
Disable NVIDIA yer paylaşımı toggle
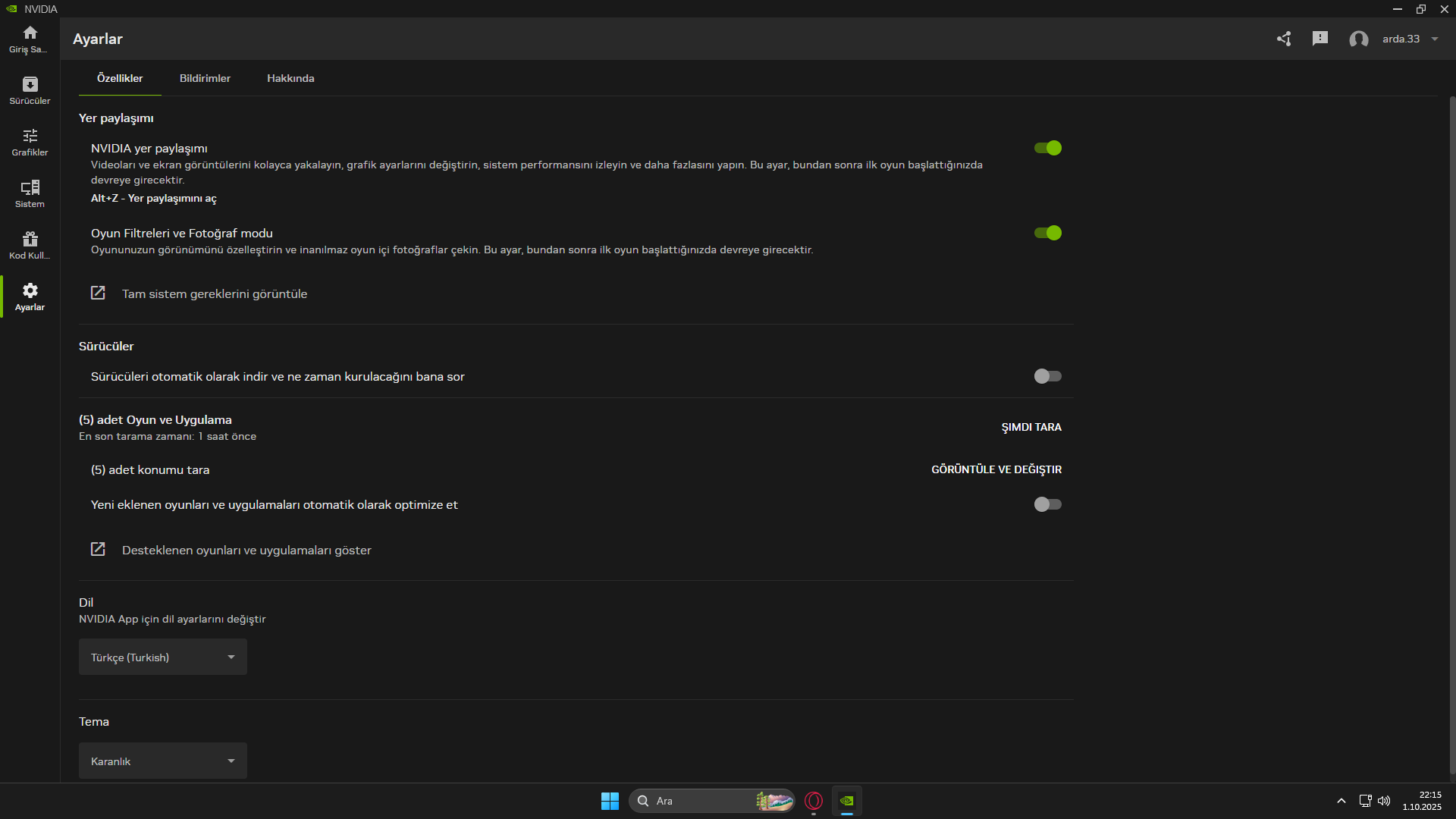pyautogui.click(x=1048, y=148)
